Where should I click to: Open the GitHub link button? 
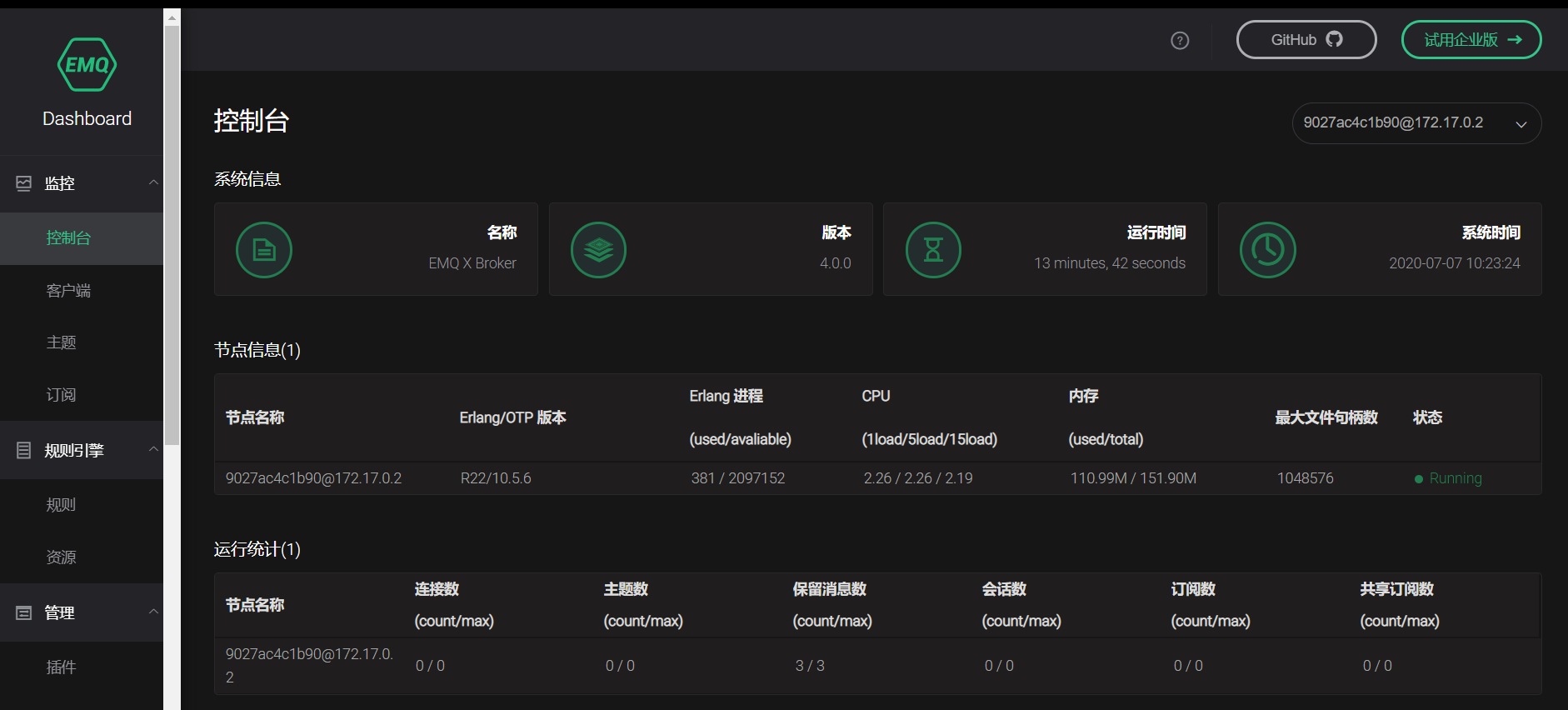coord(1306,40)
